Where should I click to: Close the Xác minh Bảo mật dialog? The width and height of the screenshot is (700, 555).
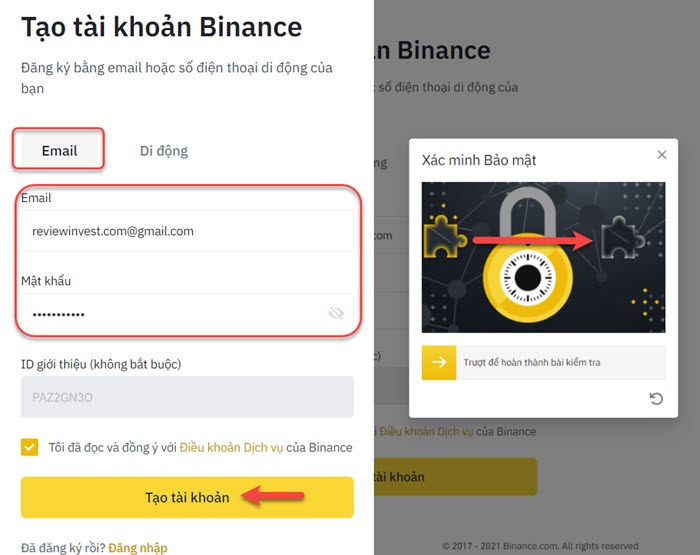(661, 155)
